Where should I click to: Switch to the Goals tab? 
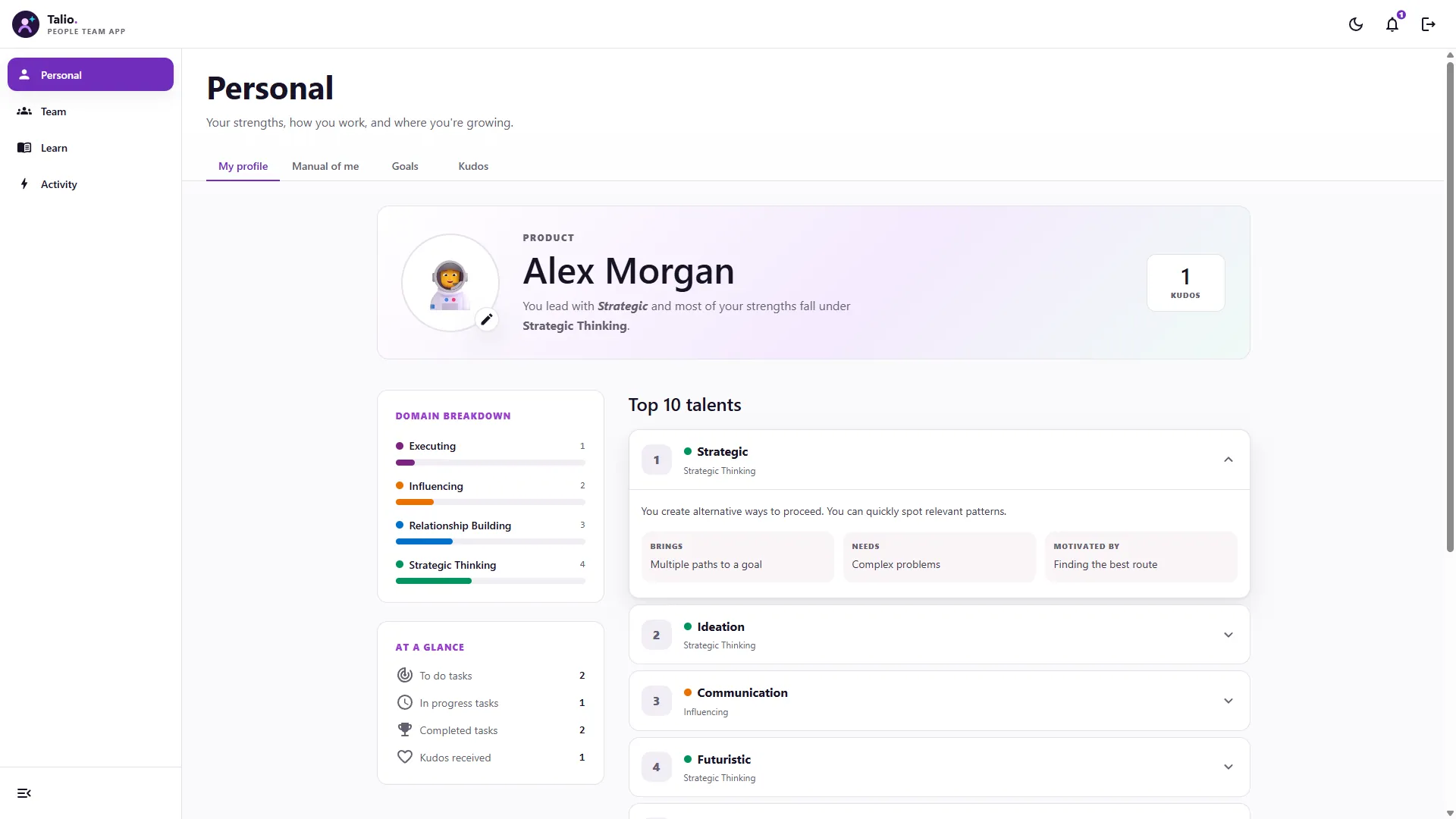click(x=405, y=166)
